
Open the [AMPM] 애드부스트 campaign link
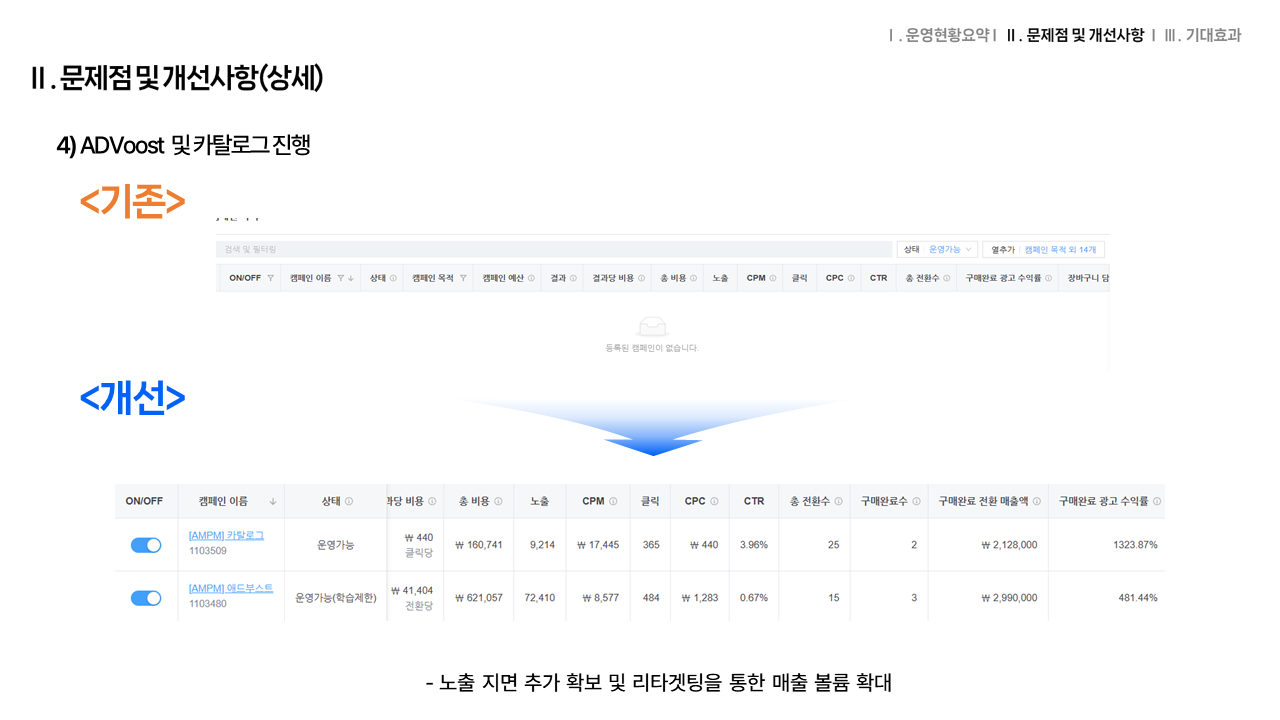pos(230,589)
